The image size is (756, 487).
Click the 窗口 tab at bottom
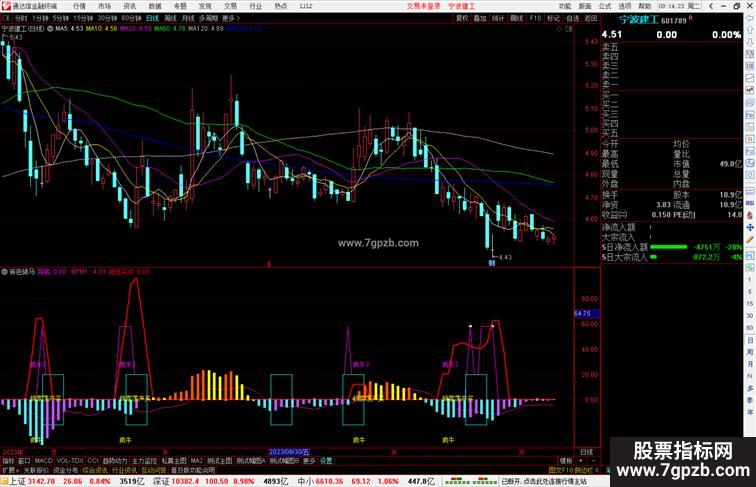24,461
